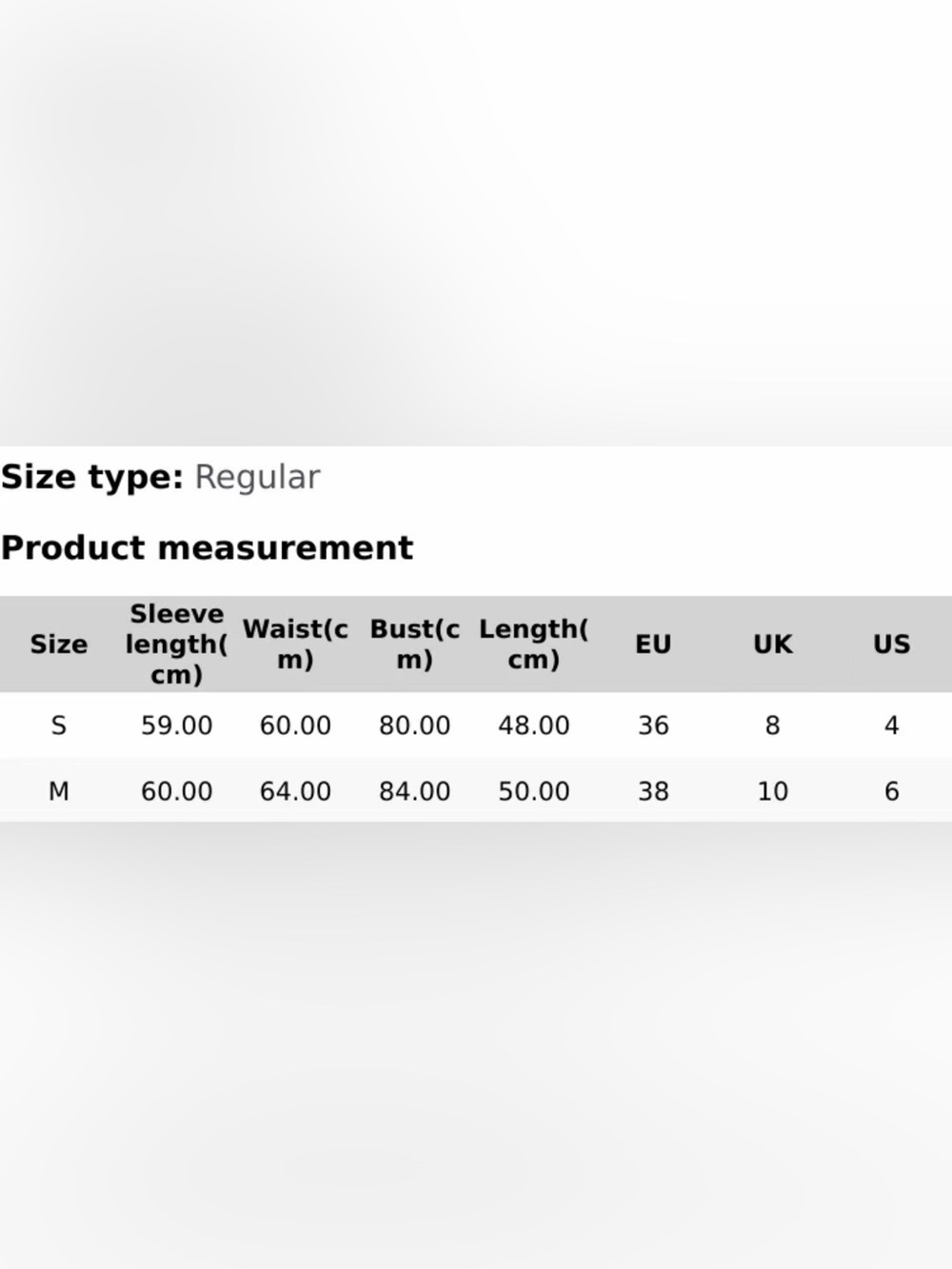Select the size M row label
The image size is (952, 1269).
(x=58, y=791)
